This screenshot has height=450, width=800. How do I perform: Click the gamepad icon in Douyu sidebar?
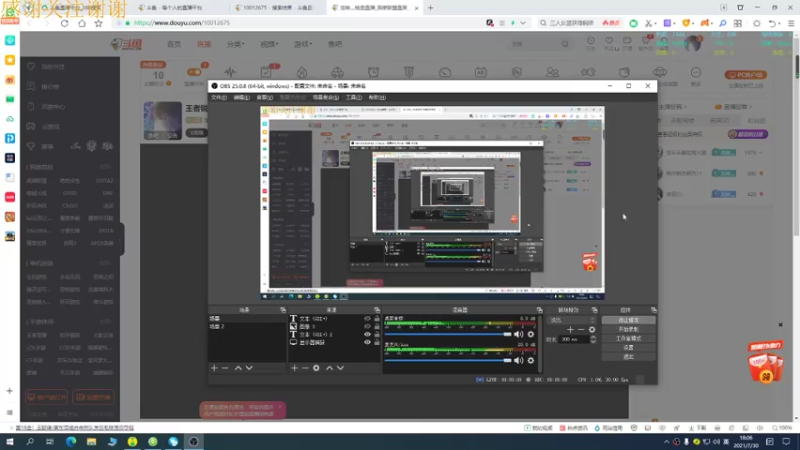(31, 126)
